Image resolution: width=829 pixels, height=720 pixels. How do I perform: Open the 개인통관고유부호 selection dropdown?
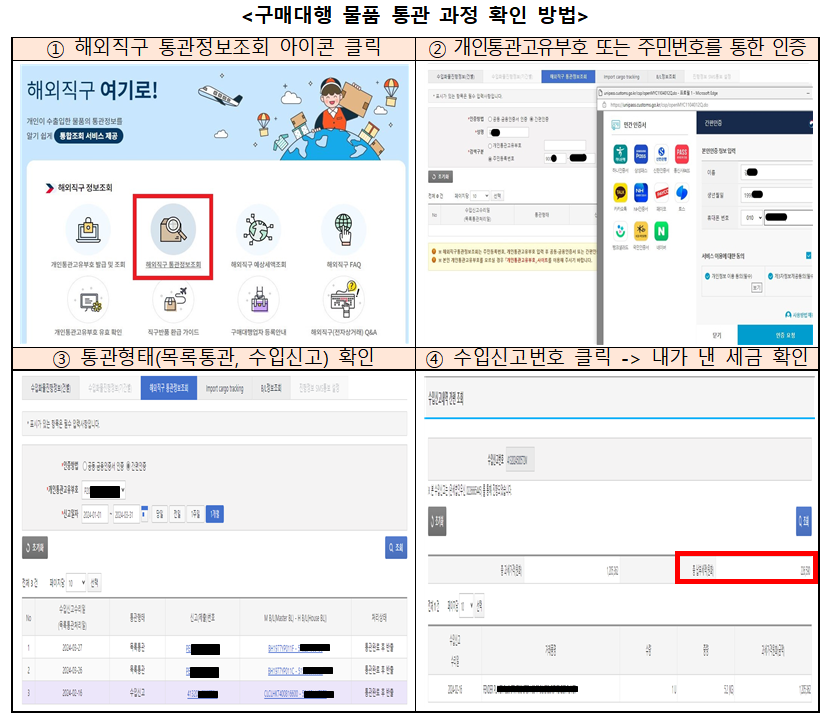point(102,490)
